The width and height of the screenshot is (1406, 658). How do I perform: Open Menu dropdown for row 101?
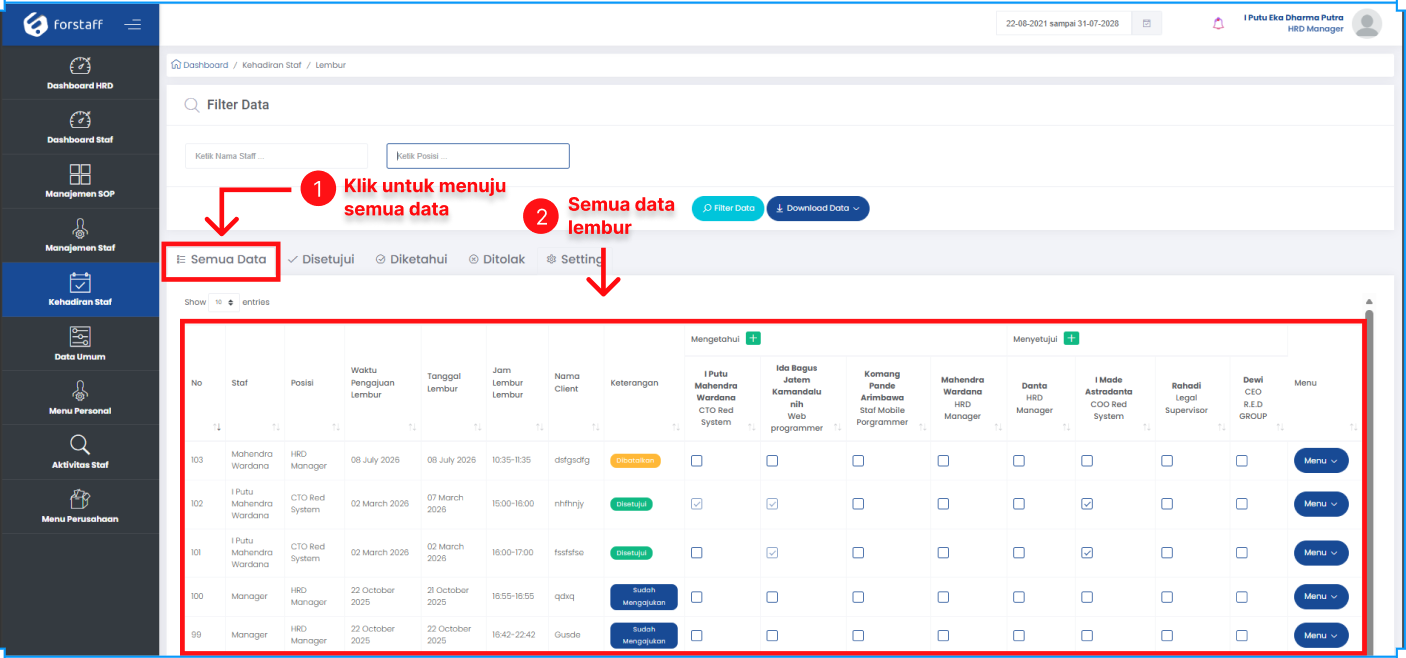point(1321,553)
